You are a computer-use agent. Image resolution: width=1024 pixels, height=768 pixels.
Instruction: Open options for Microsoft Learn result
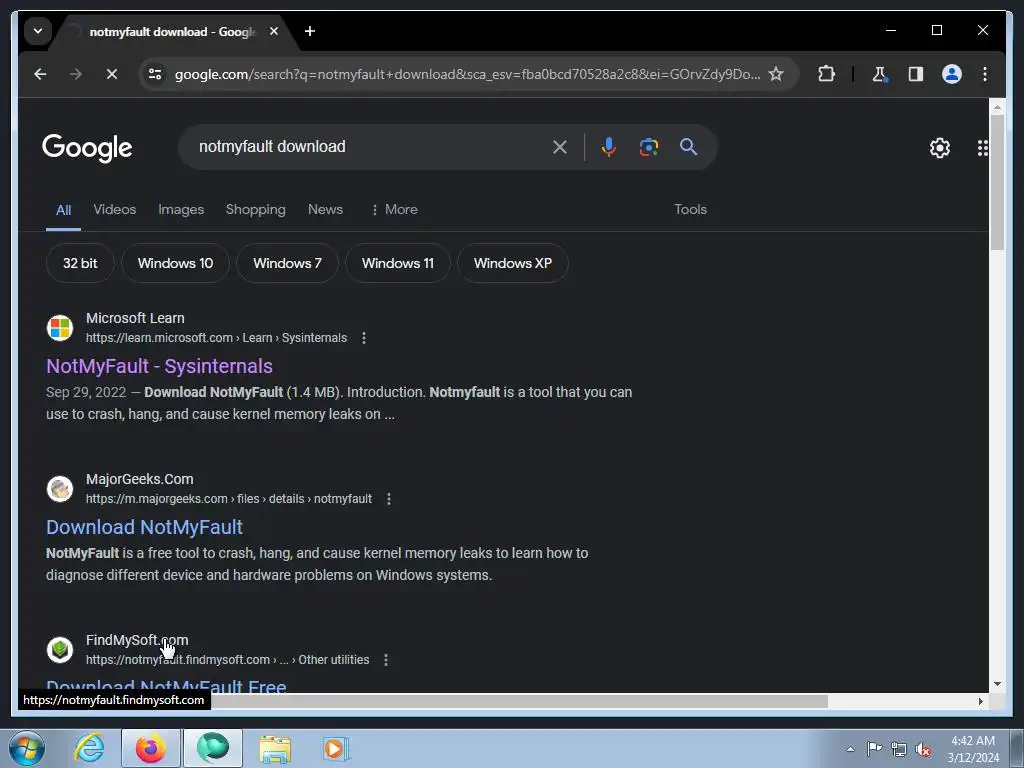click(x=364, y=338)
